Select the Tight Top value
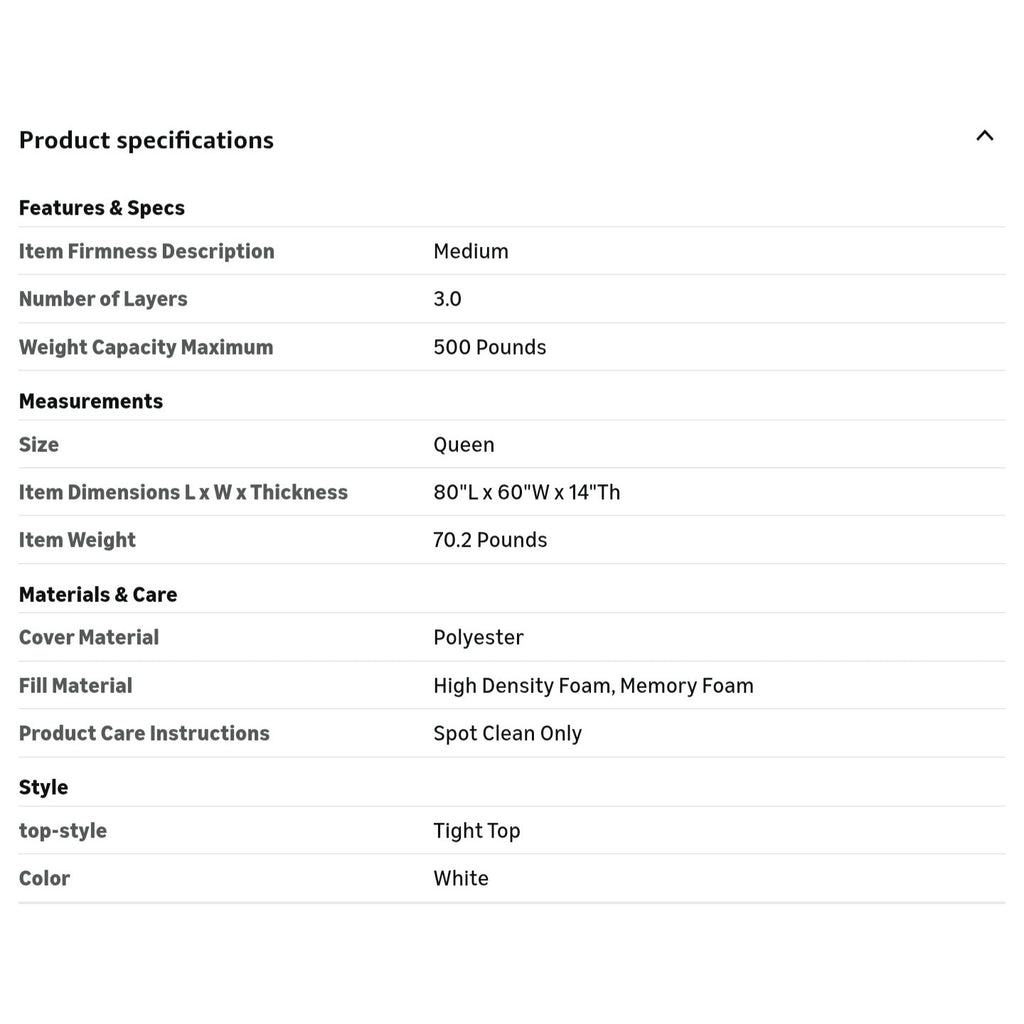The image size is (1024, 1024). [x=477, y=831]
